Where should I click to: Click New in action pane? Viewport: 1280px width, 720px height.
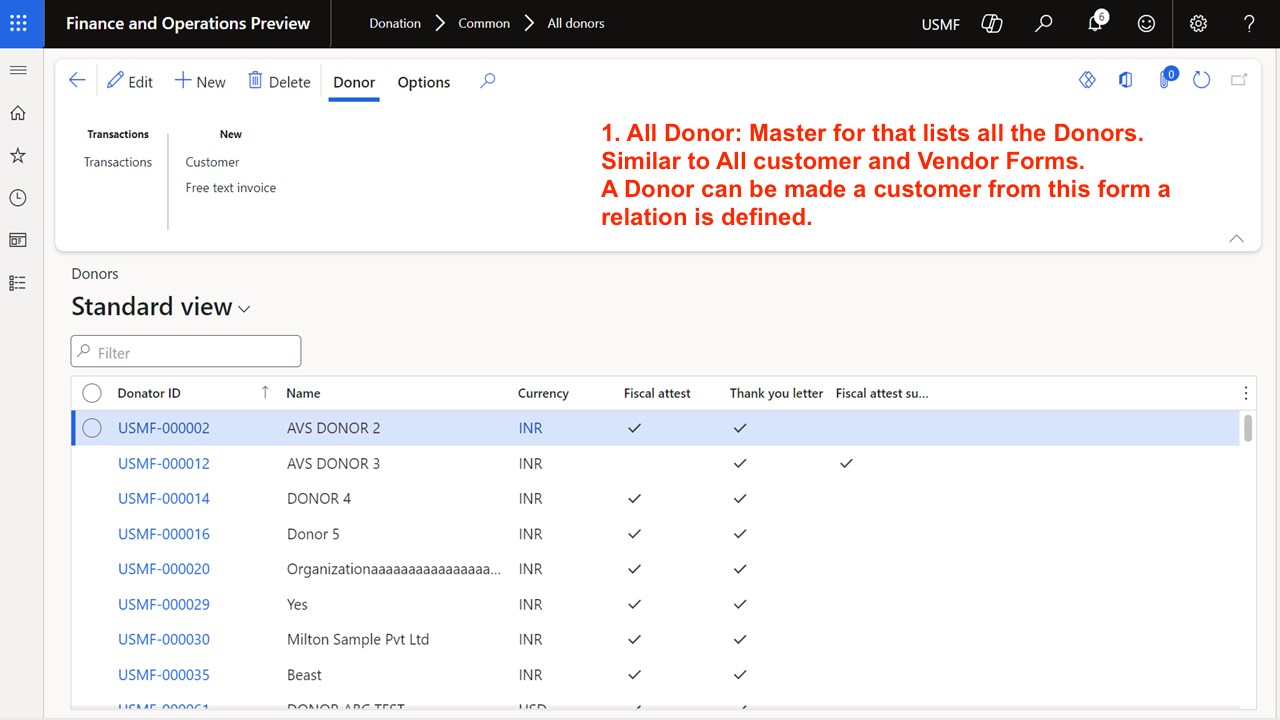point(200,82)
